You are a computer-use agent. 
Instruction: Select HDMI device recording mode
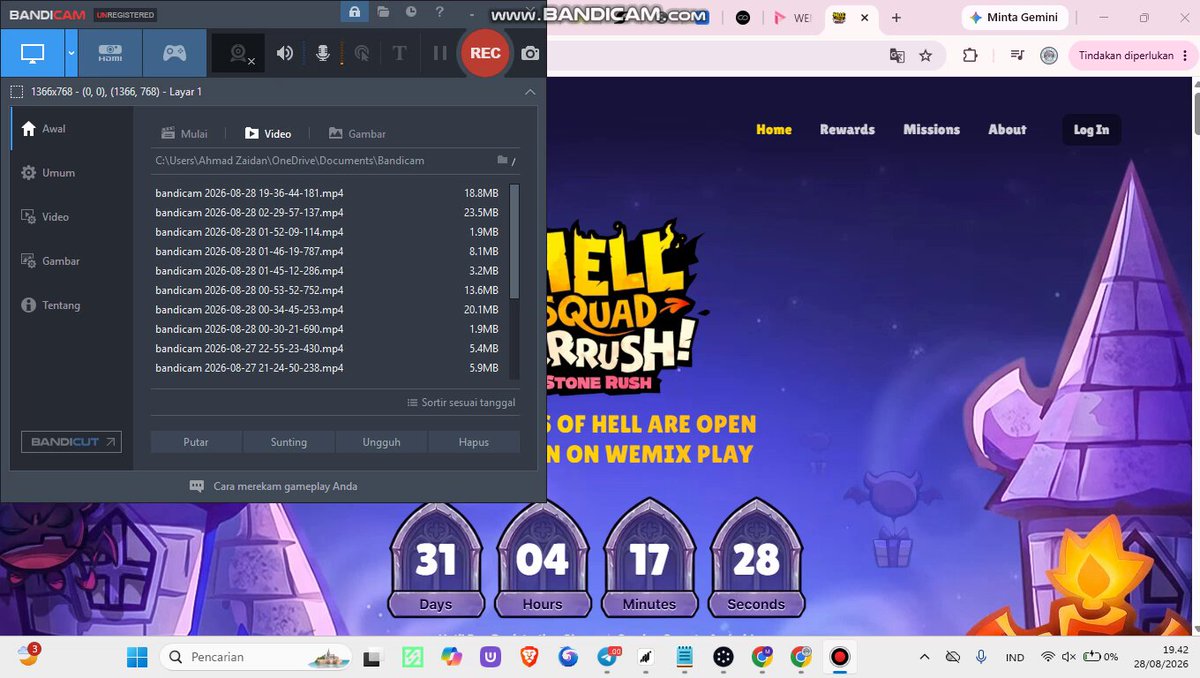coord(110,53)
